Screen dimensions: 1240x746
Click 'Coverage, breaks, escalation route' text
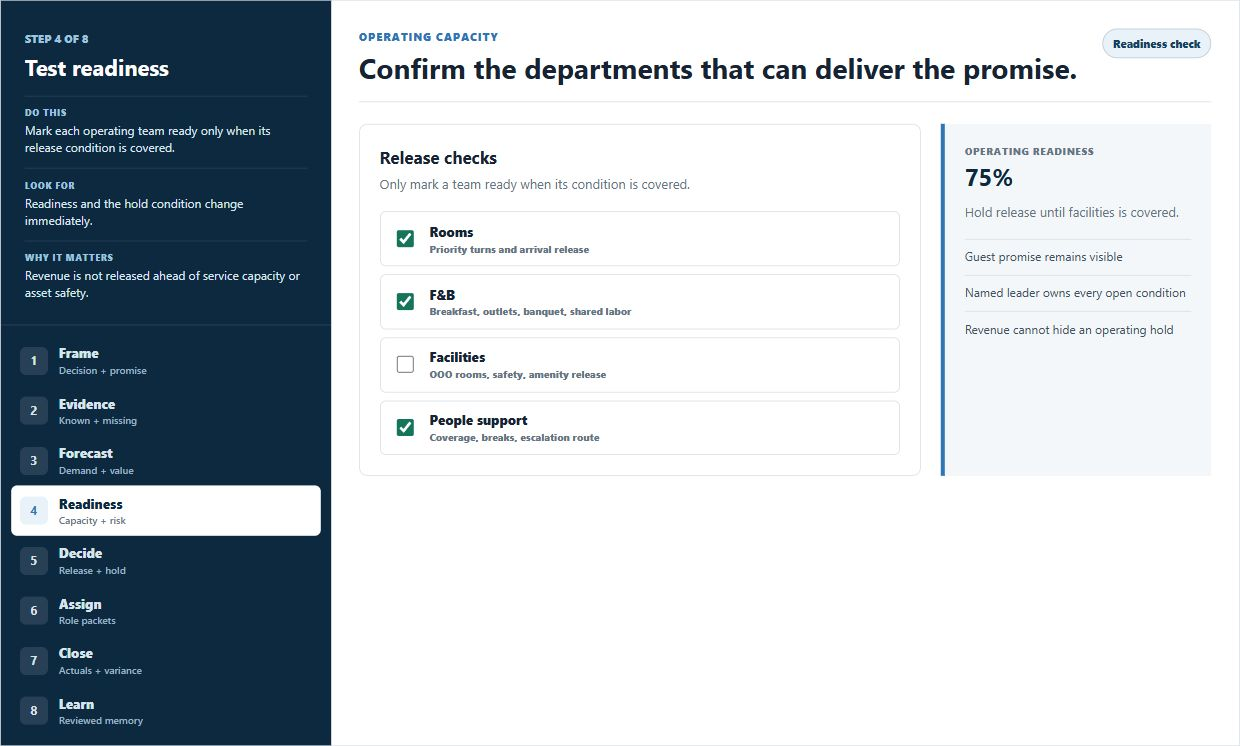(515, 438)
